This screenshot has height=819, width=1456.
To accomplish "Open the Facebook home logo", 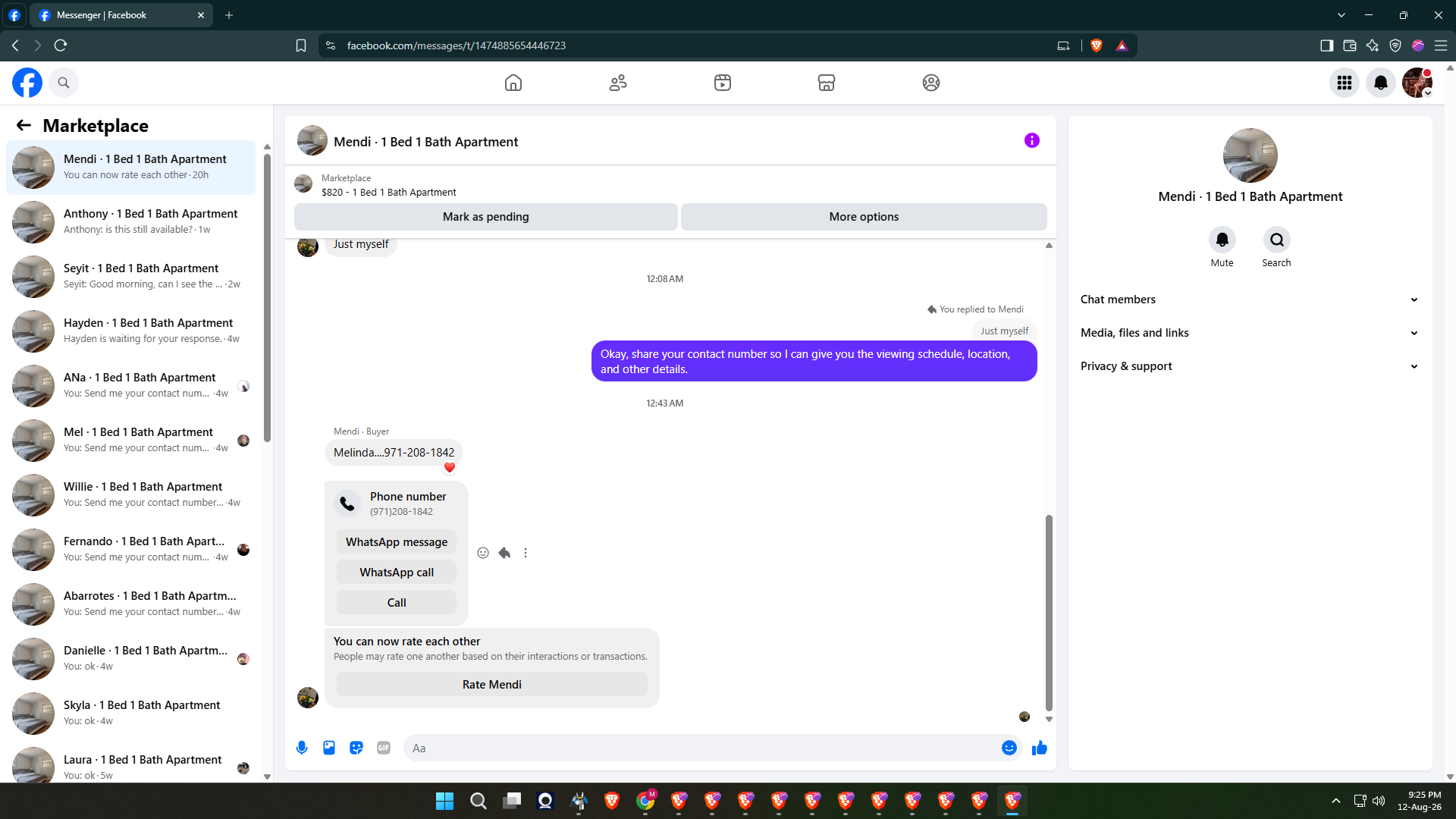I will pos(27,83).
